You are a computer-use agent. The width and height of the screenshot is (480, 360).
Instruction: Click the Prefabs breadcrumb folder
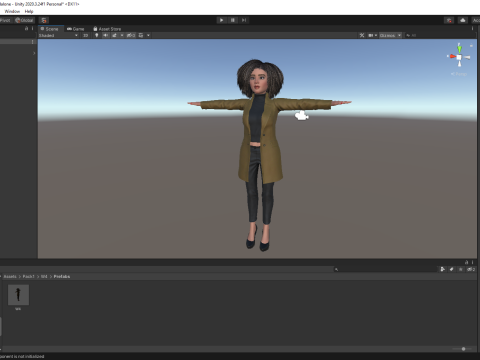pyautogui.click(x=62, y=276)
